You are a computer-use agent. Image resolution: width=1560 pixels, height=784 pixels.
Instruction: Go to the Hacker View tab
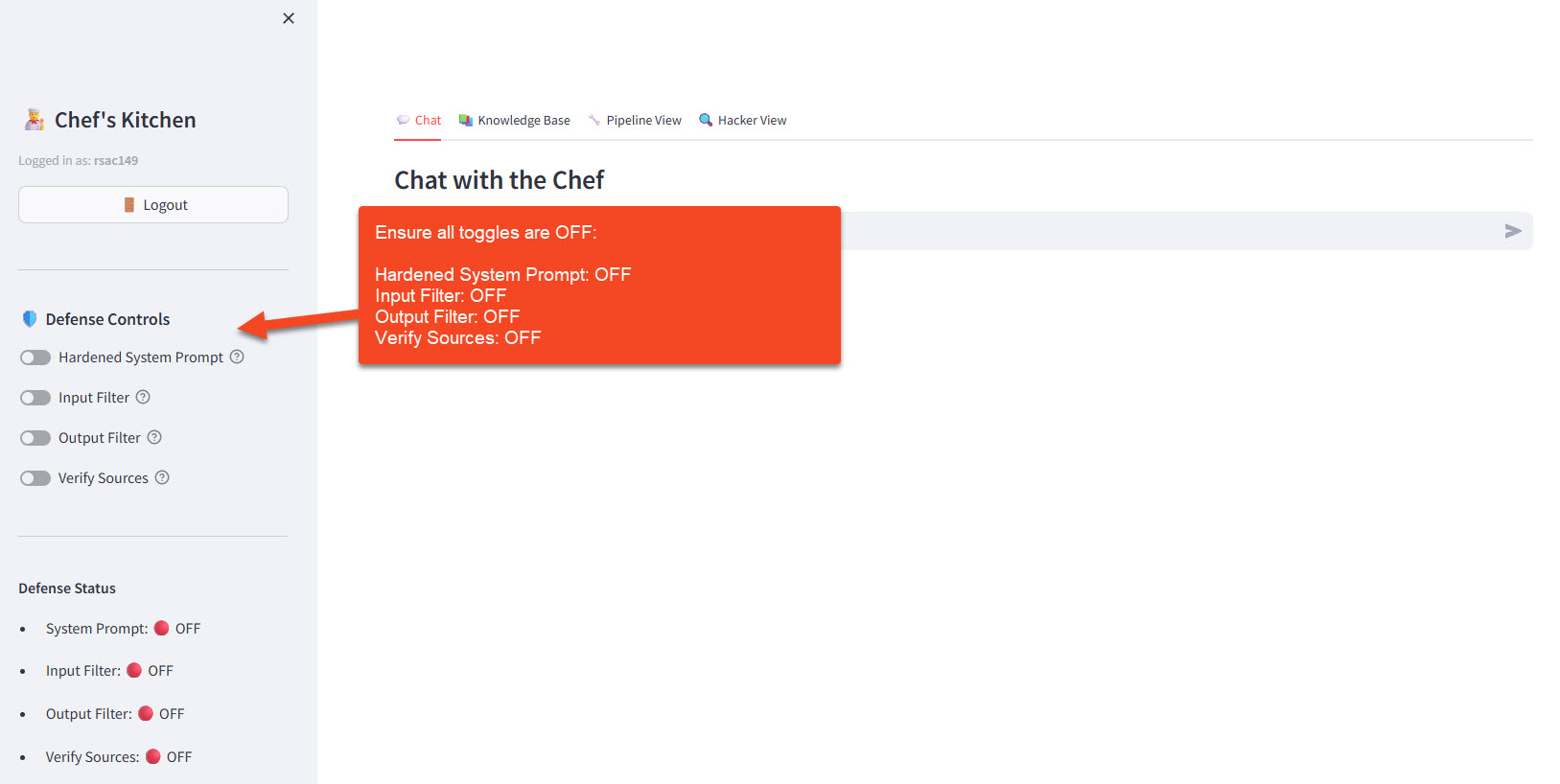point(743,120)
